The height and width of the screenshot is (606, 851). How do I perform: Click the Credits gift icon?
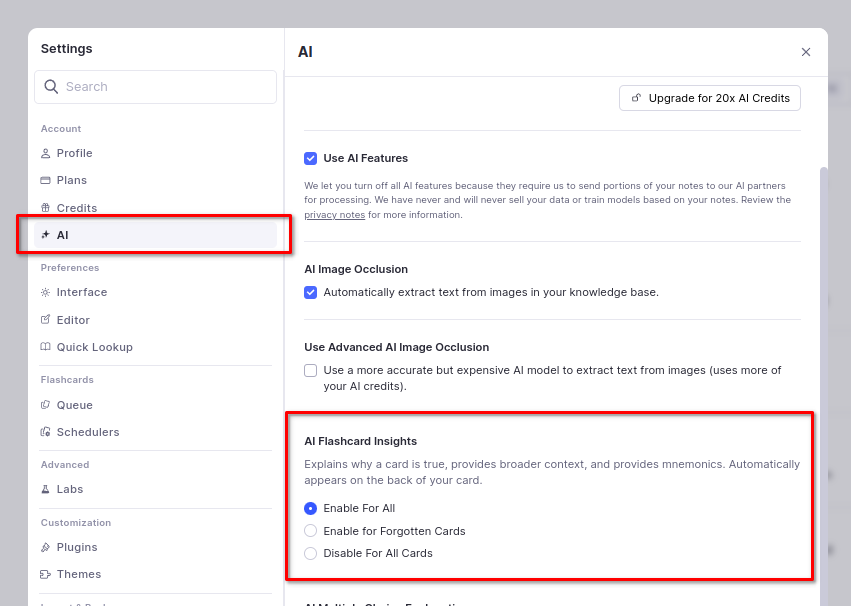45,208
